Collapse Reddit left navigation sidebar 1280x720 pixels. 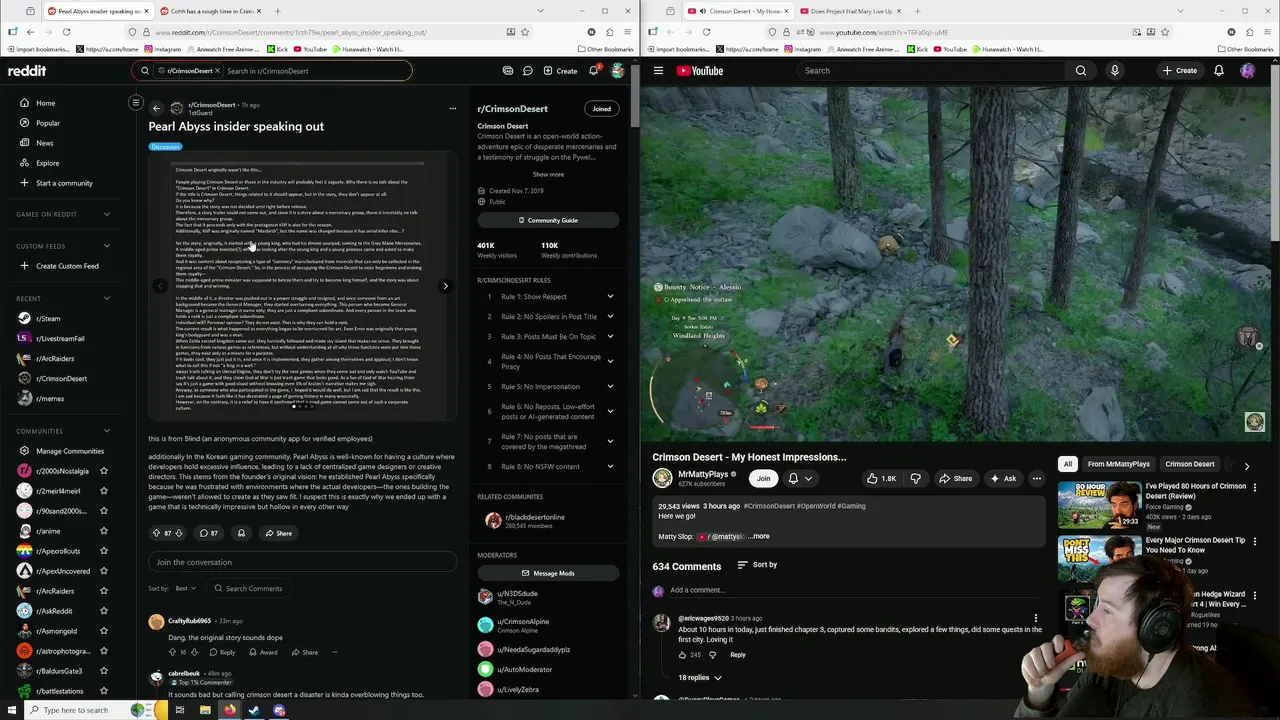click(136, 103)
